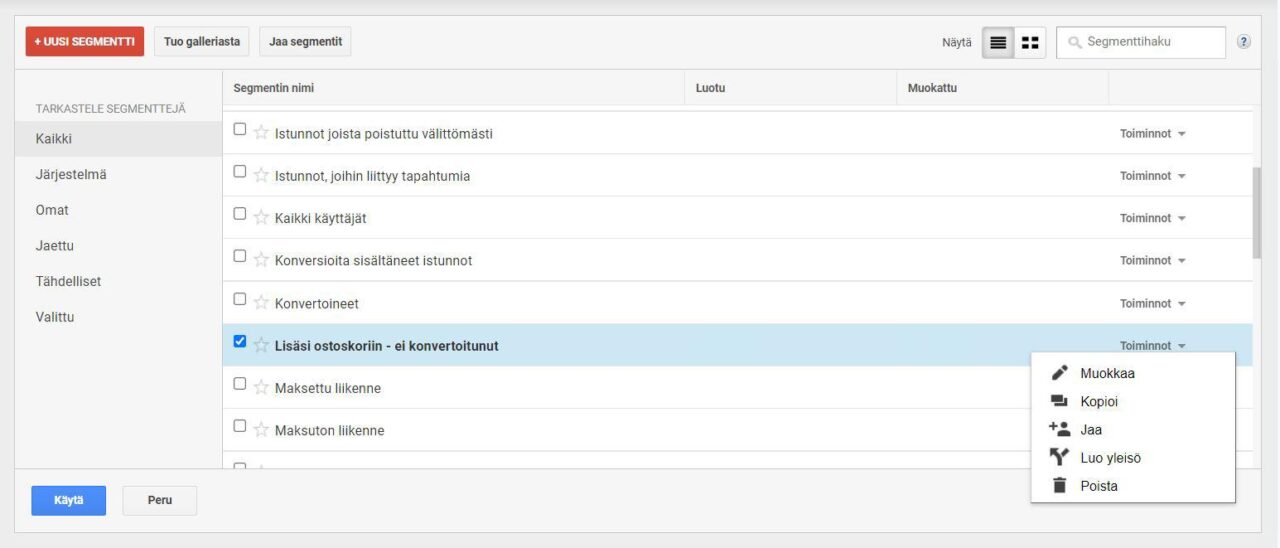Check the Maksettu liikenne checkbox
Viewport: 1280px width, 548px height.
pos(239,383)
